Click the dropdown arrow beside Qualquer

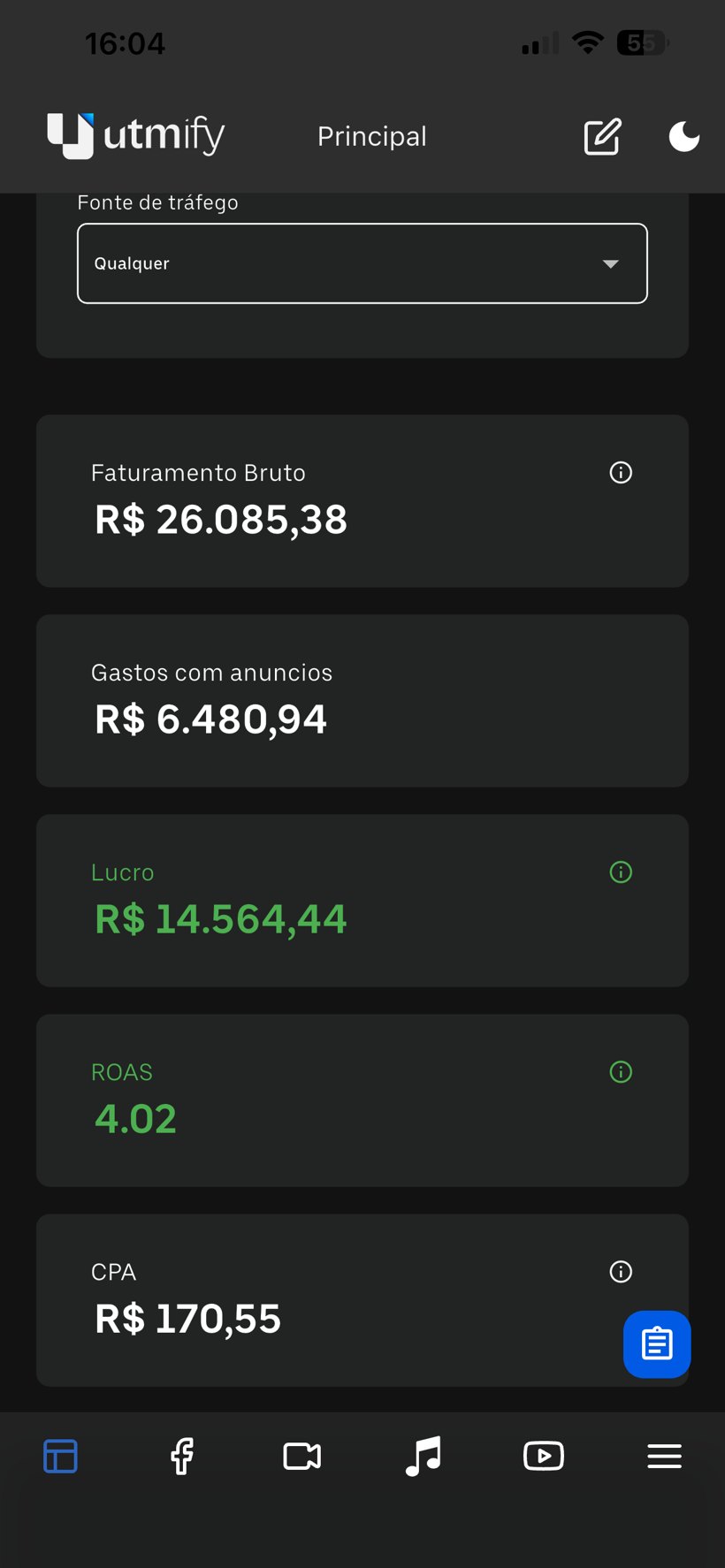610,263
